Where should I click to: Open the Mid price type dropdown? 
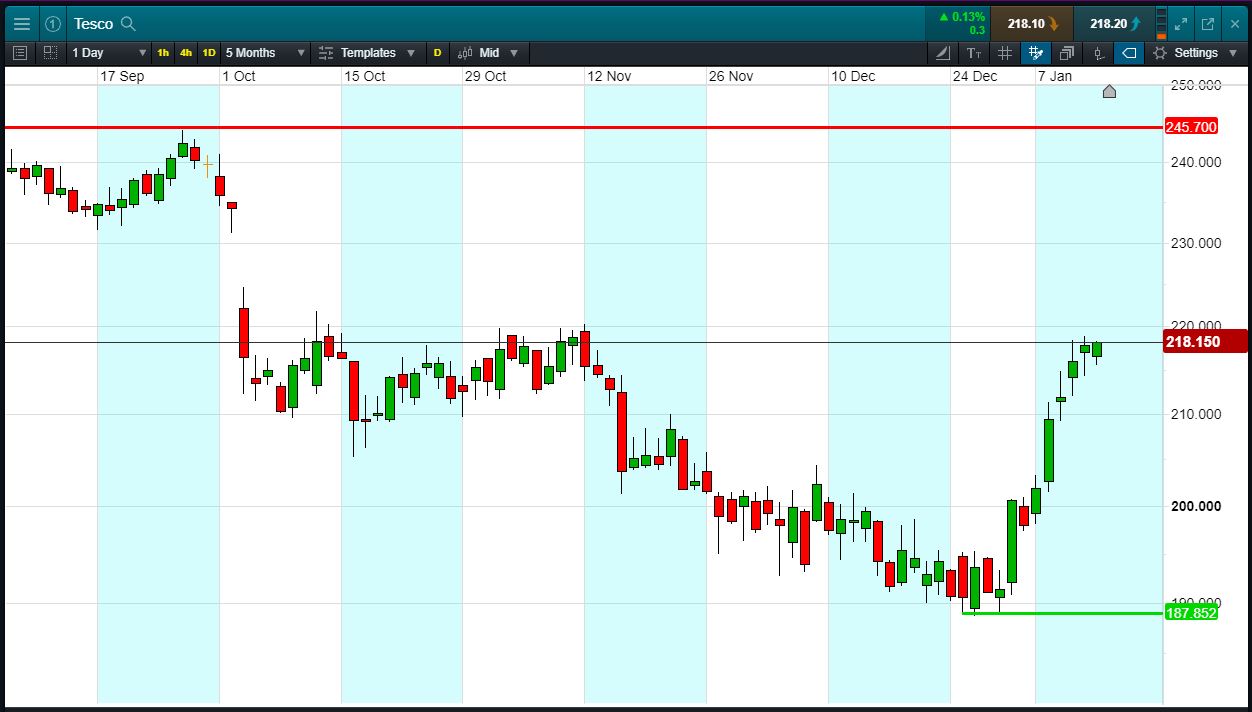(x=490, y=52)
